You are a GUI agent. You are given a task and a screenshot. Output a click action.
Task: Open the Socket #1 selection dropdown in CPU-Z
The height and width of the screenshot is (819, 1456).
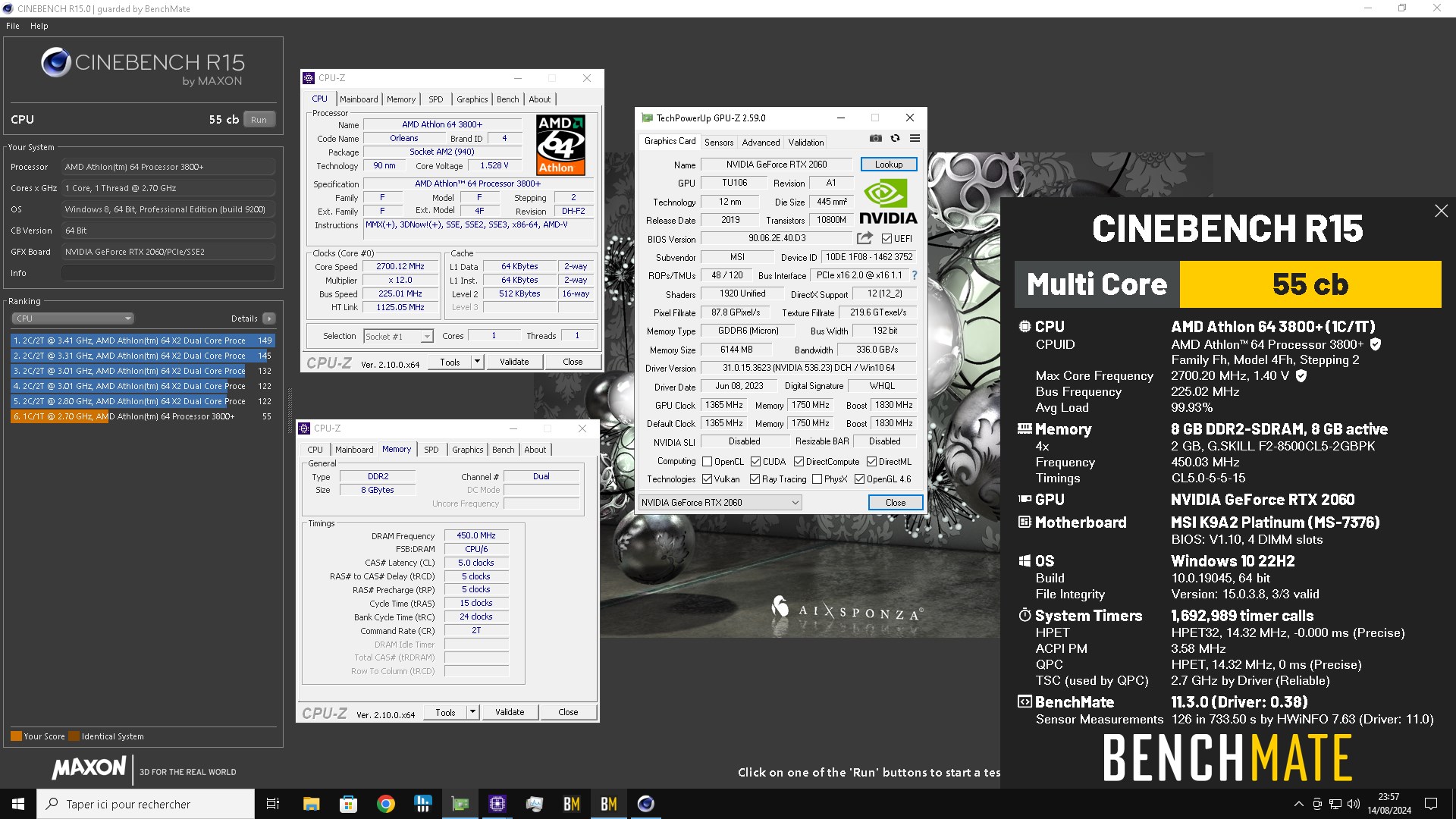[x=398, y=336]
